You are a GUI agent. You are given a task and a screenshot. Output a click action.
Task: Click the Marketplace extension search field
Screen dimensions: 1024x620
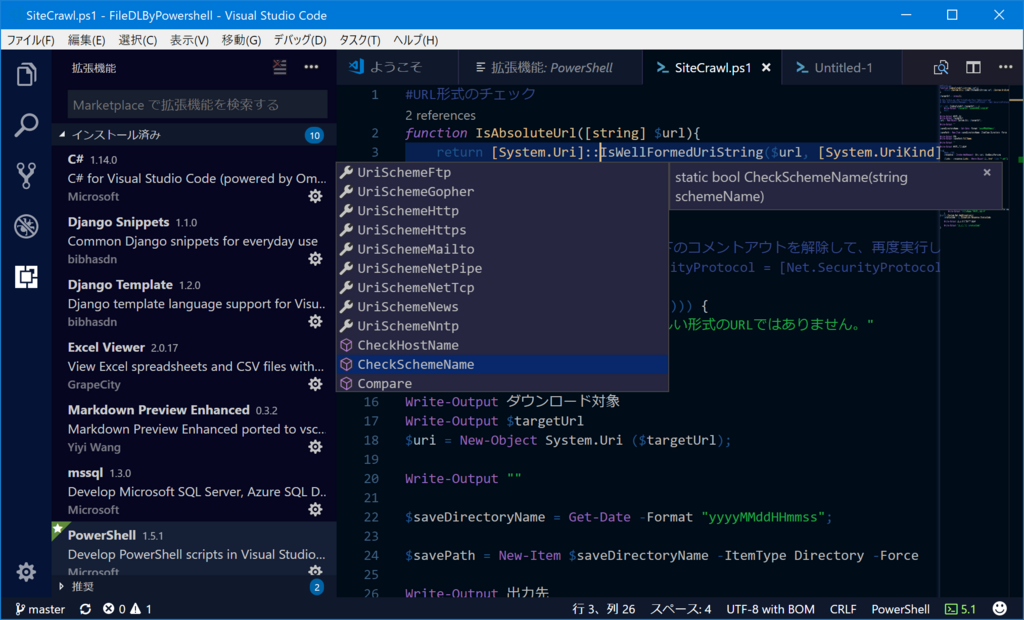pos(197,105)
